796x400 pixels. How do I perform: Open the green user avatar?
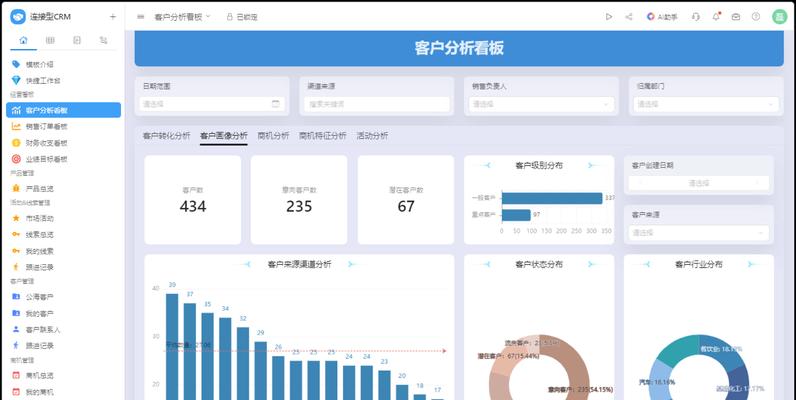(x=779, y=17)
